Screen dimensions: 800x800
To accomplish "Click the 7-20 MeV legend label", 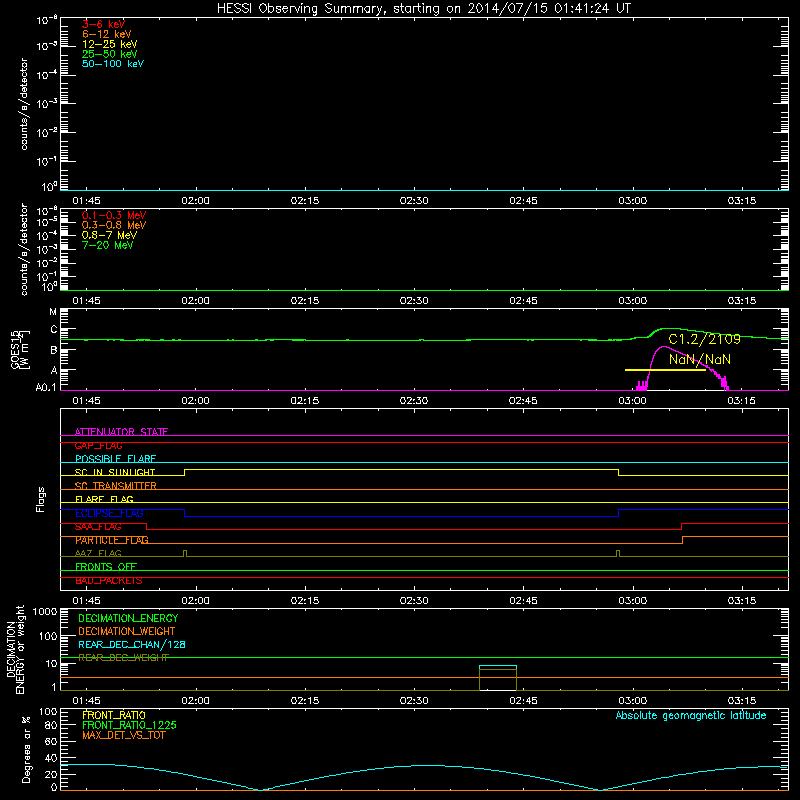I will coord(107,245).
